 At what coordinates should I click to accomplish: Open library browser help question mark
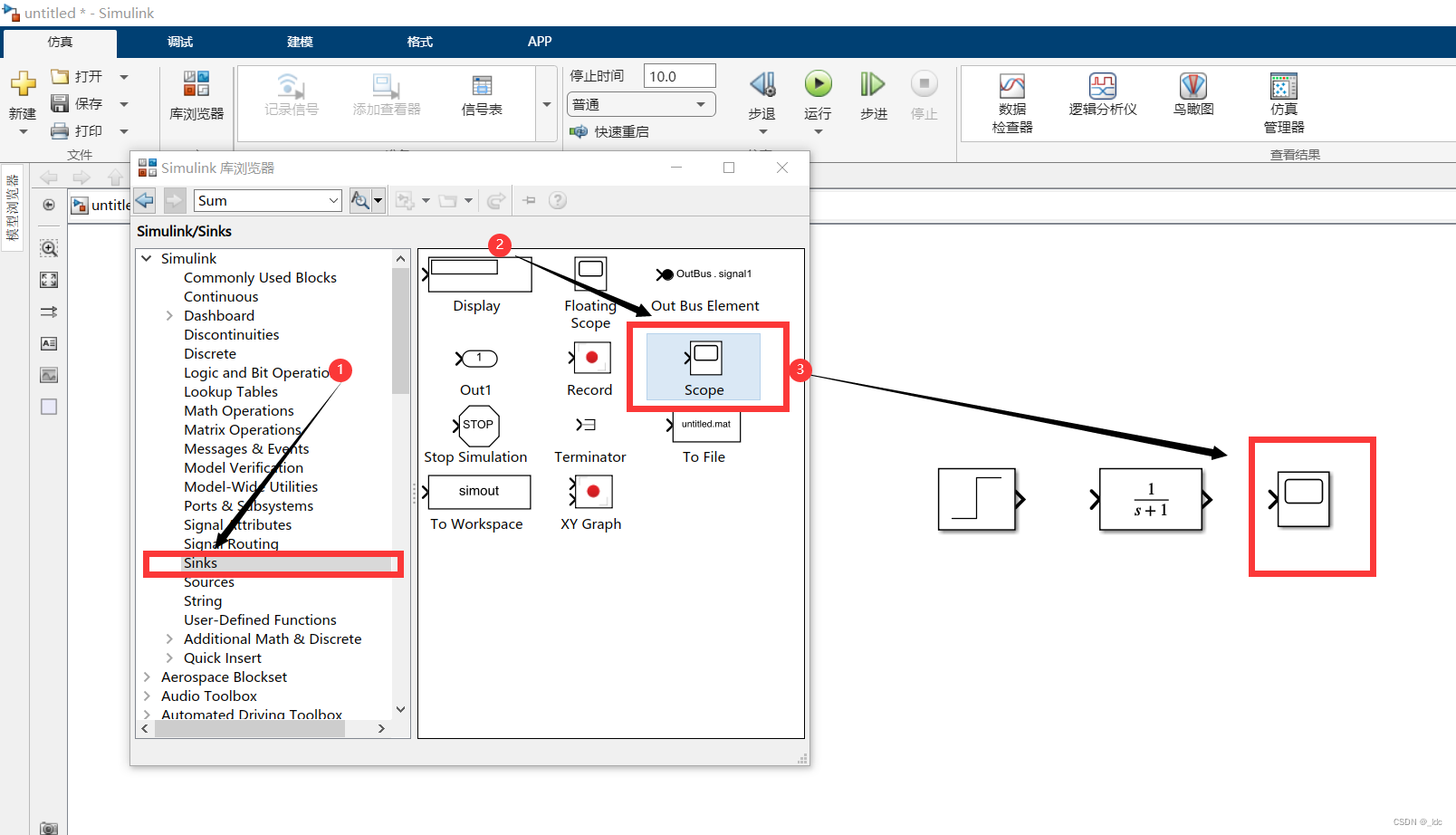[x=558, y=200]
